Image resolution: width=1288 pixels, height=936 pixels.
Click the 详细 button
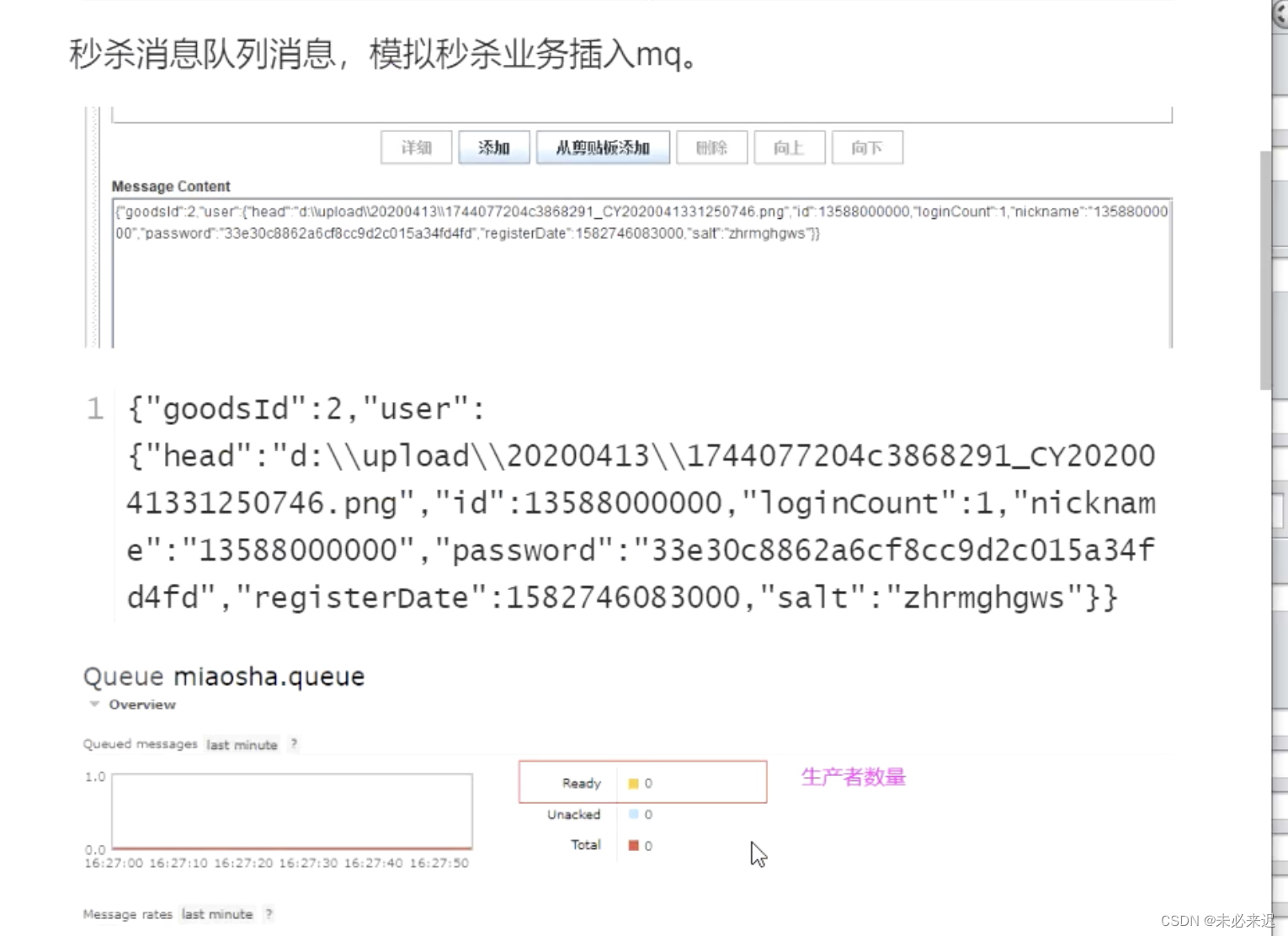tap(416, 147)
